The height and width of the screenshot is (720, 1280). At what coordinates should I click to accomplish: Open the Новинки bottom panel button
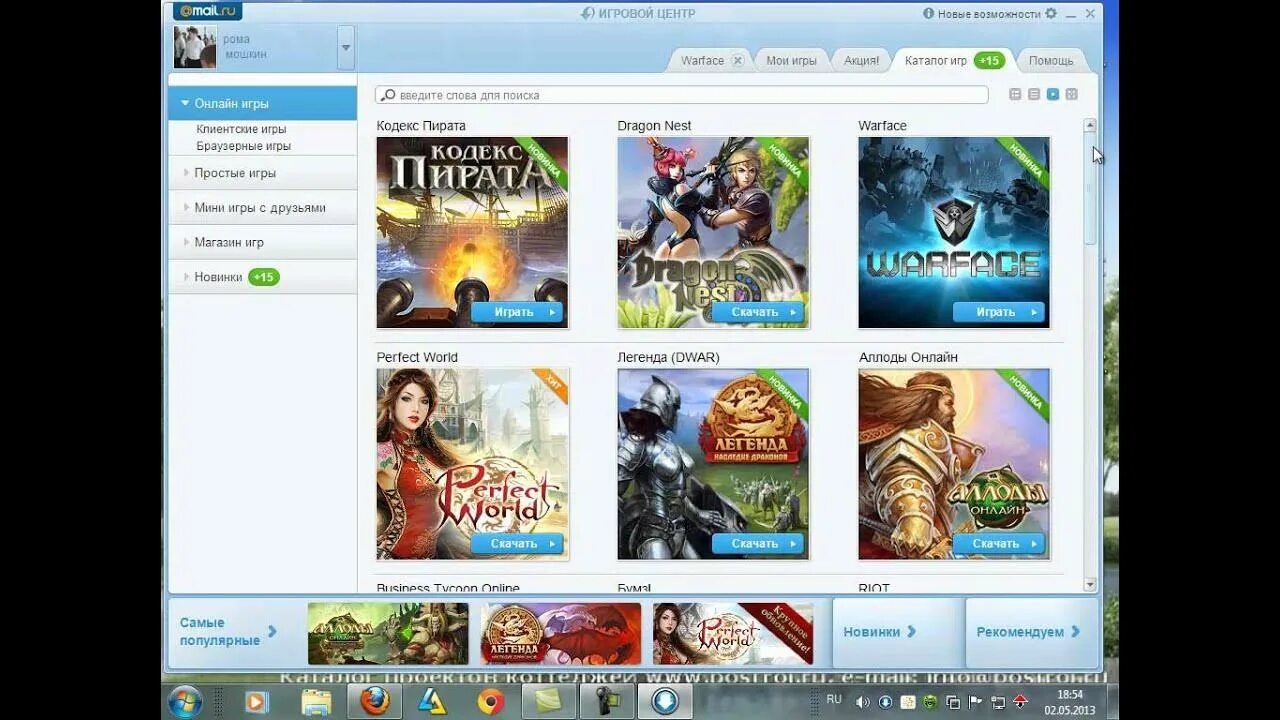pyautogui.click(x=897, y=632)
